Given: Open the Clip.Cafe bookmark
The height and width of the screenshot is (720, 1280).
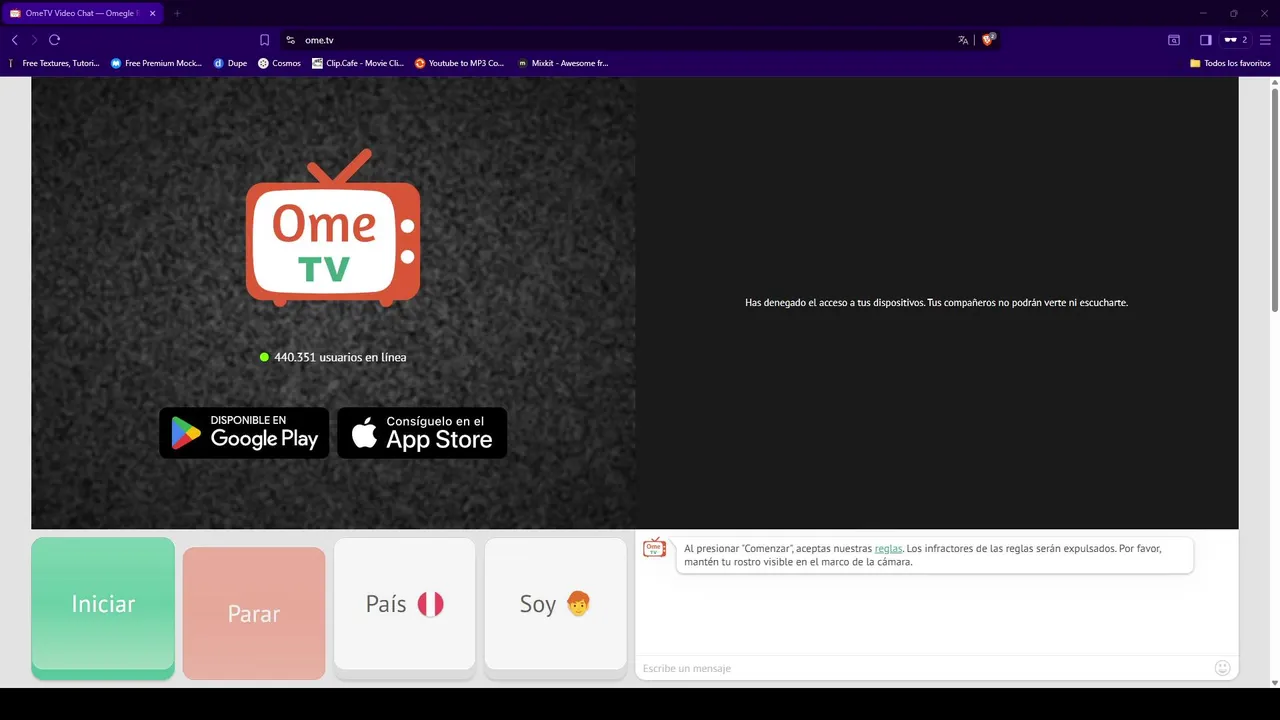Looking at the screenshot, I should coord(358,63).
